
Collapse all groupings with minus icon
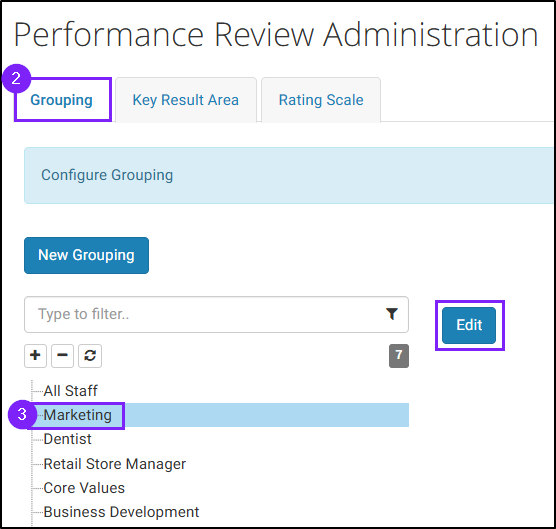pyautogui.click(x=62, y=355)
